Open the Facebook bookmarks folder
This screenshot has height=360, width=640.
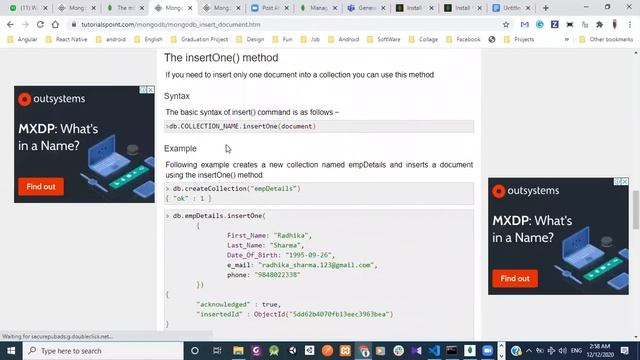[x=463, y=40]
